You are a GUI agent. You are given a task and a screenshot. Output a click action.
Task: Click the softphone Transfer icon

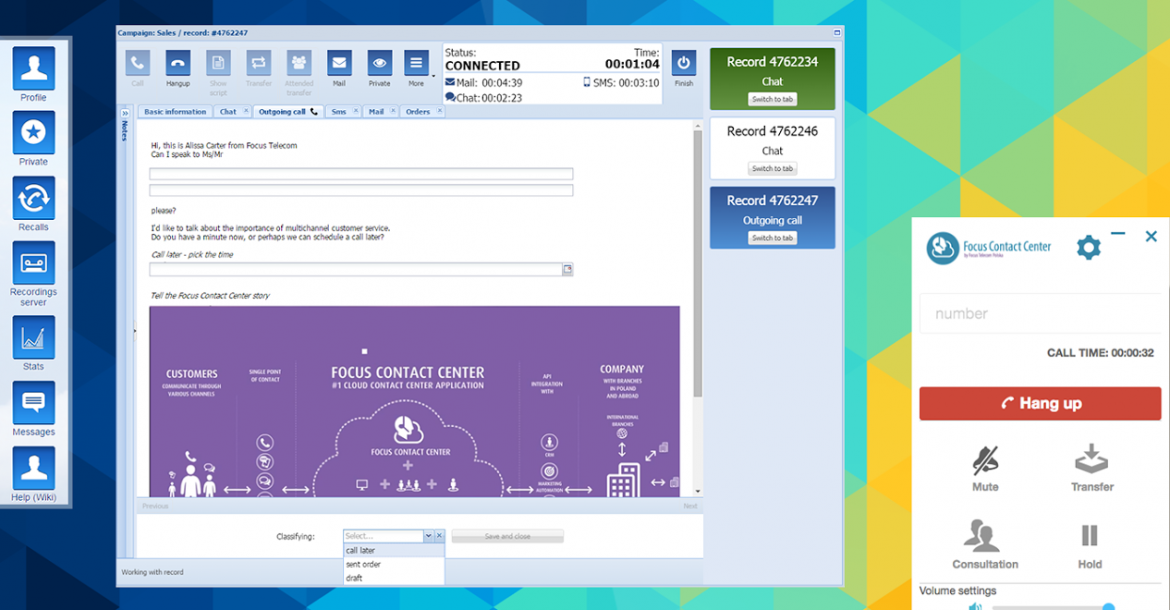tap(1092, 459)
